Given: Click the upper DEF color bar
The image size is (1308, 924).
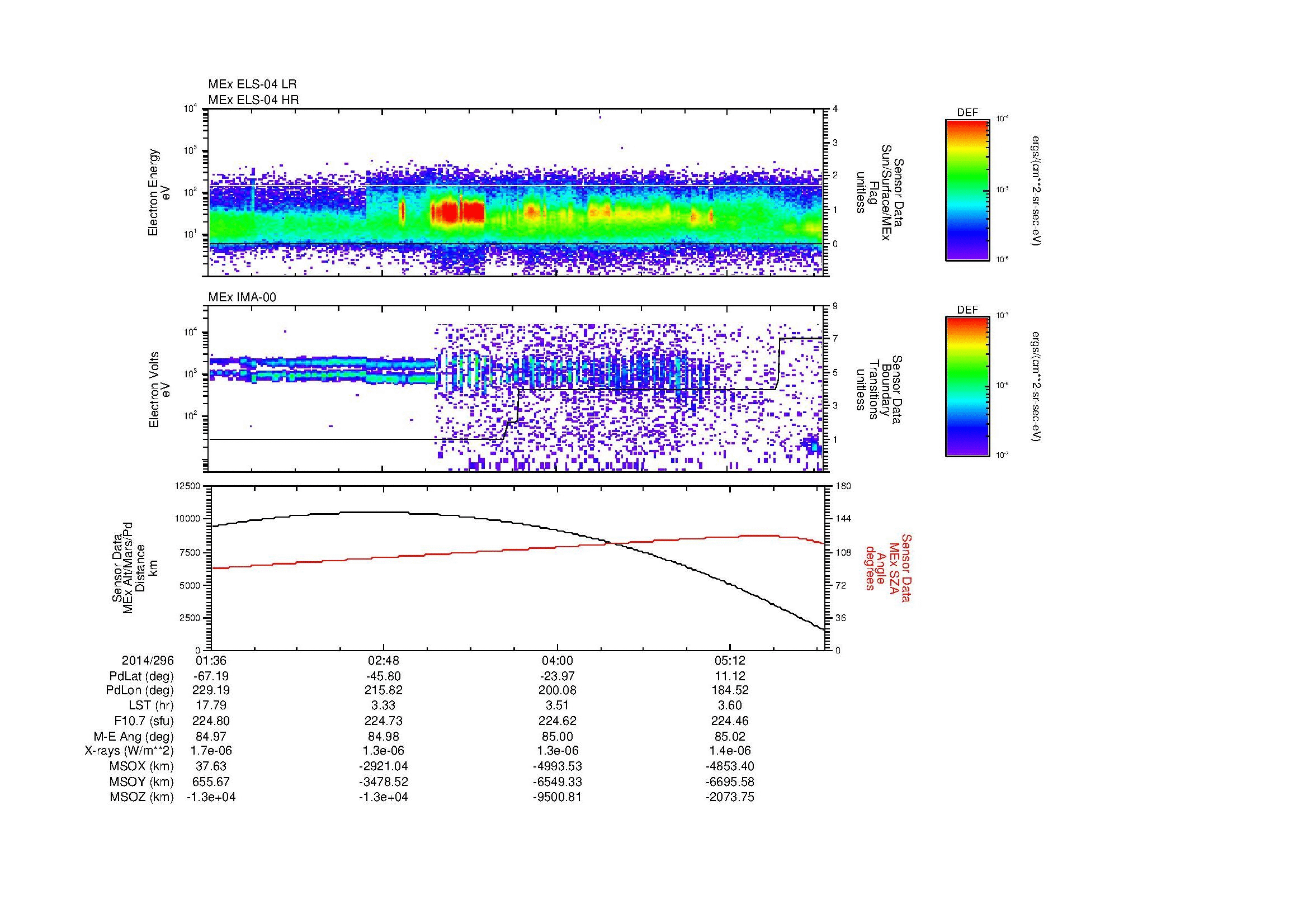Looking at the screenshot, I should [x=967, y=189].
